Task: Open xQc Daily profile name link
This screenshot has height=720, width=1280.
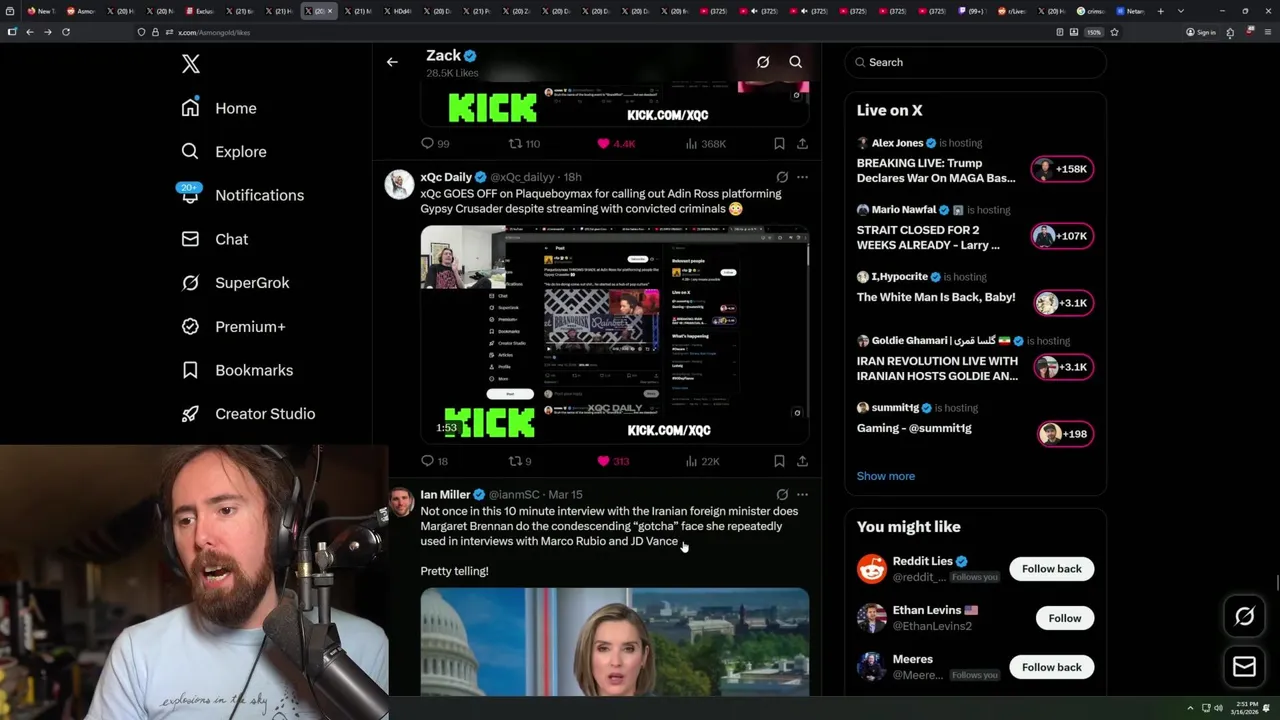Action: tap(446, 177)
